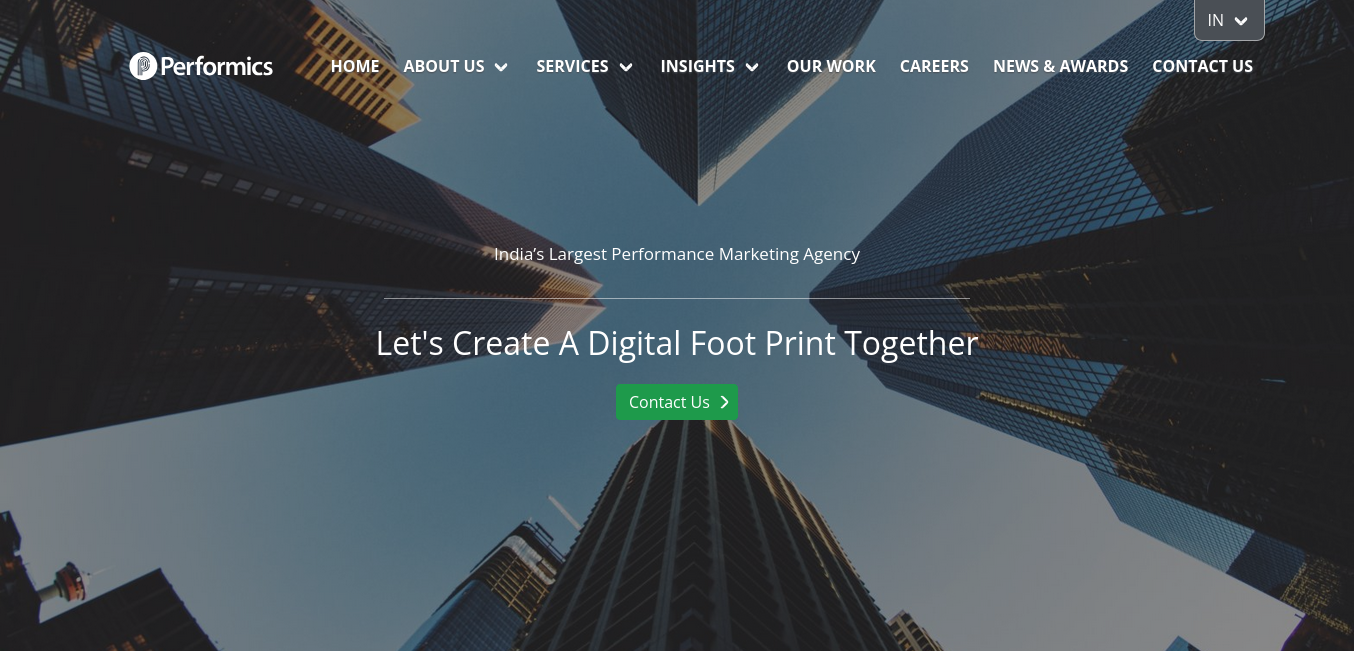
Task: Open the INSIGHTS navigation item
Action: click(697, 66)
